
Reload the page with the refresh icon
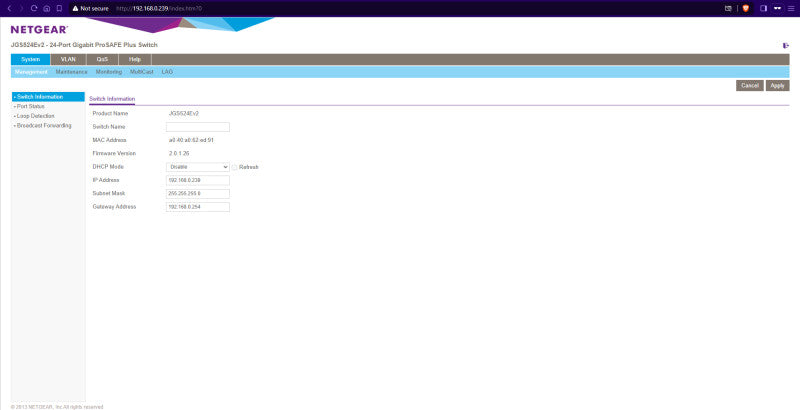tap(34, 8)
